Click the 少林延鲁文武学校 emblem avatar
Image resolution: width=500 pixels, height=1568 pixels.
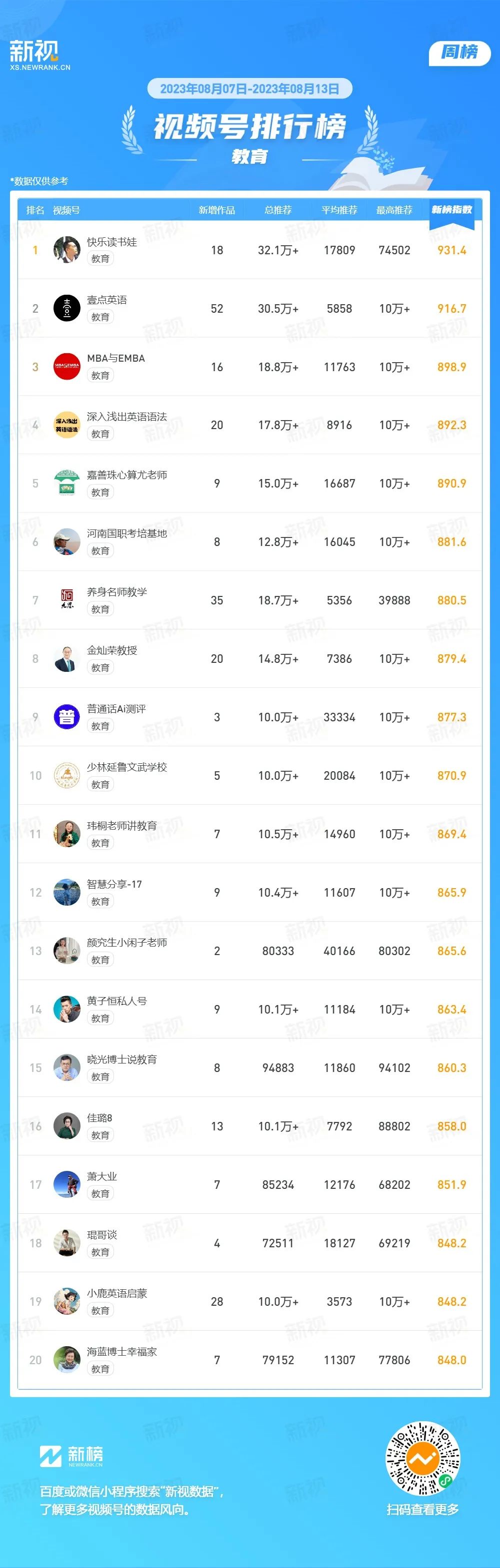pos(67,775)
